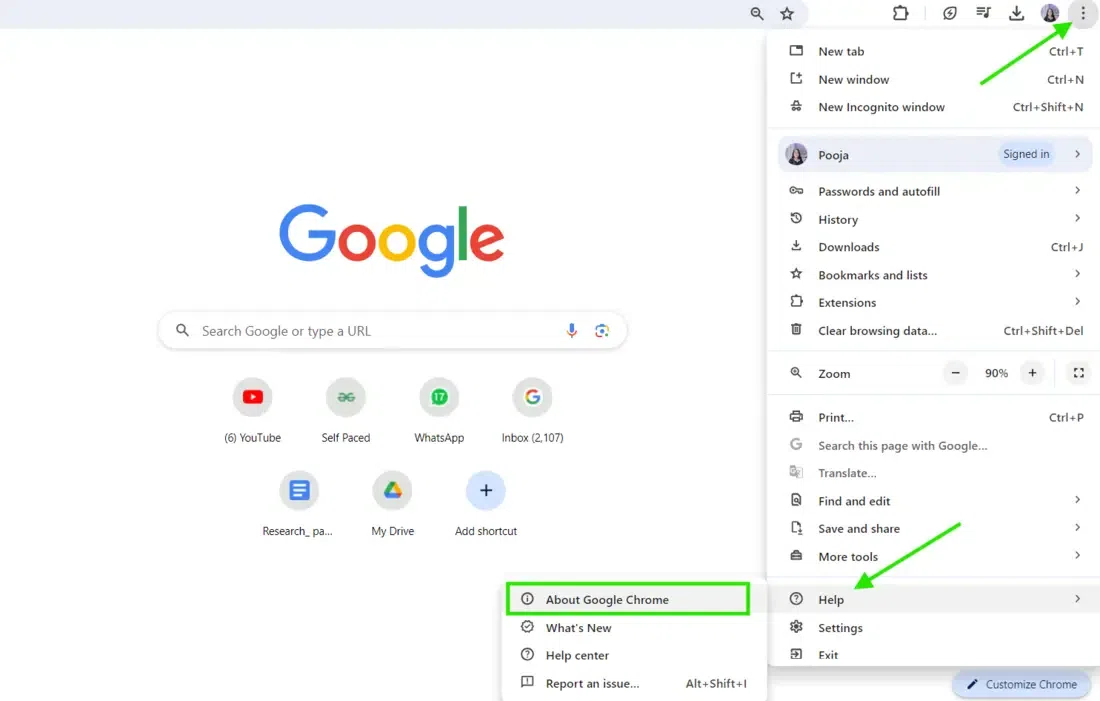Click the 90% zoom level value
This screenshot has height=701, width=1100.
[x=996, y=373]
